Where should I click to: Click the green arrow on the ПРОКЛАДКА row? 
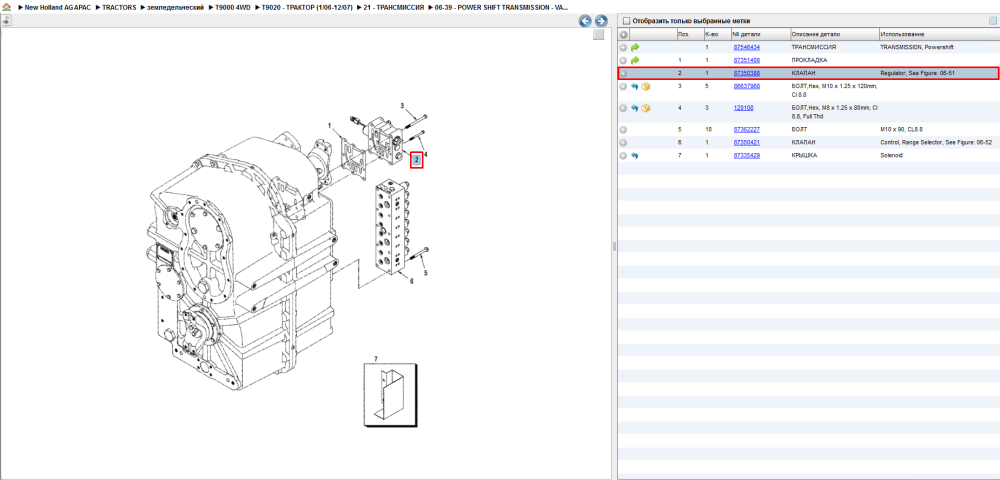point(635,61)
